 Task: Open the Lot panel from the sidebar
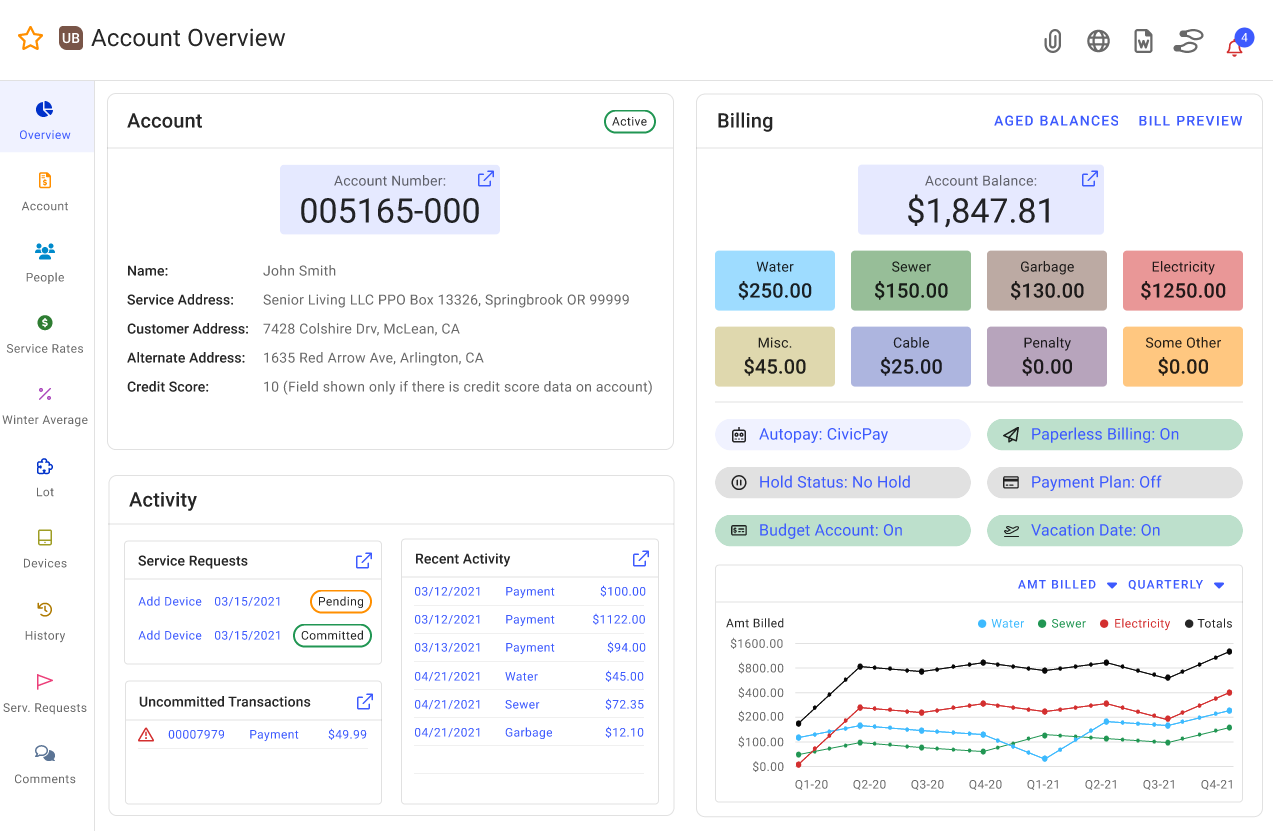pyautogui.click(x=44, y=478)
